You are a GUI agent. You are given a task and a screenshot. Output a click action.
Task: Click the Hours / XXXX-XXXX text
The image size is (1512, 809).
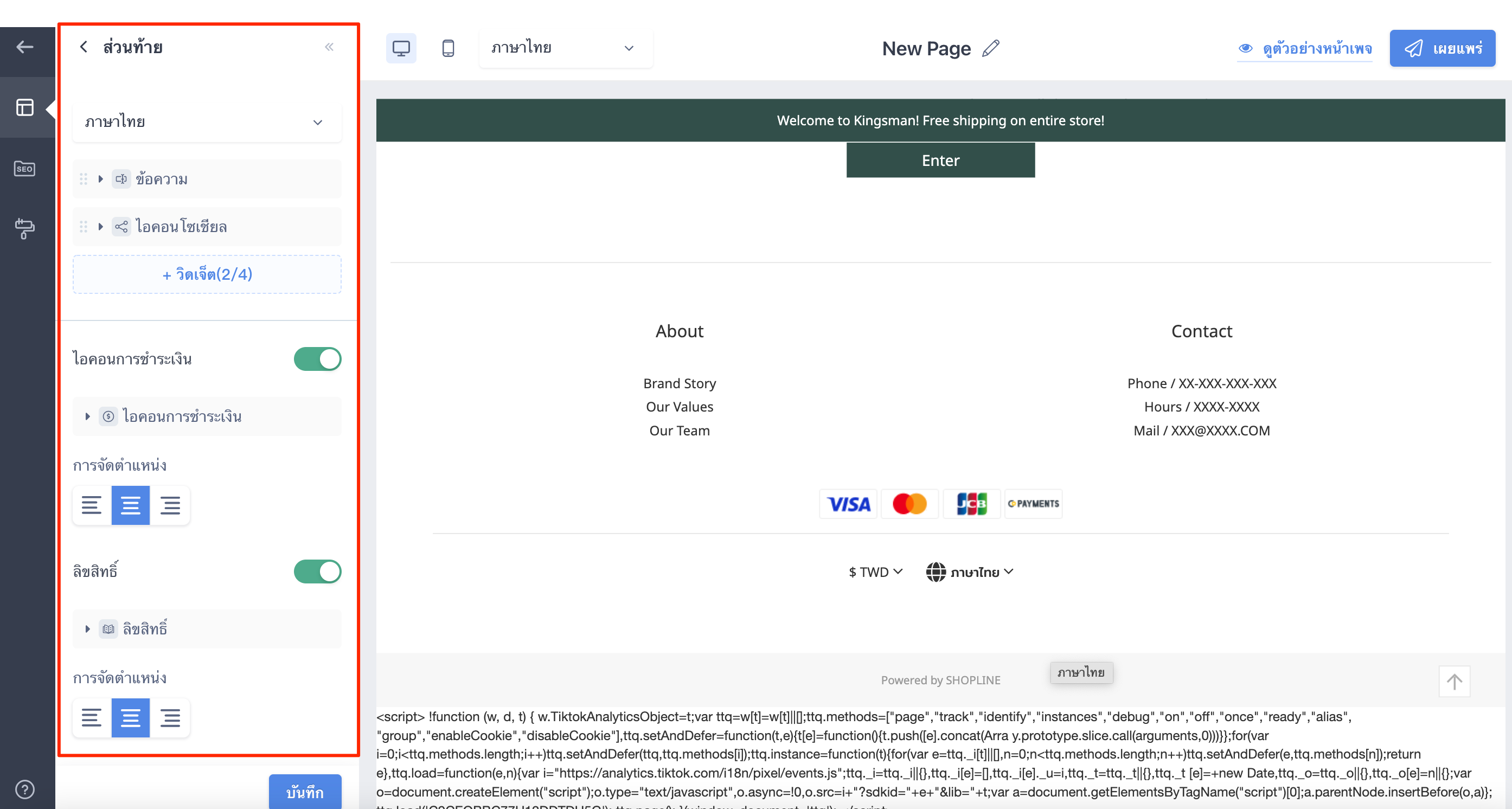[1201, 407]
